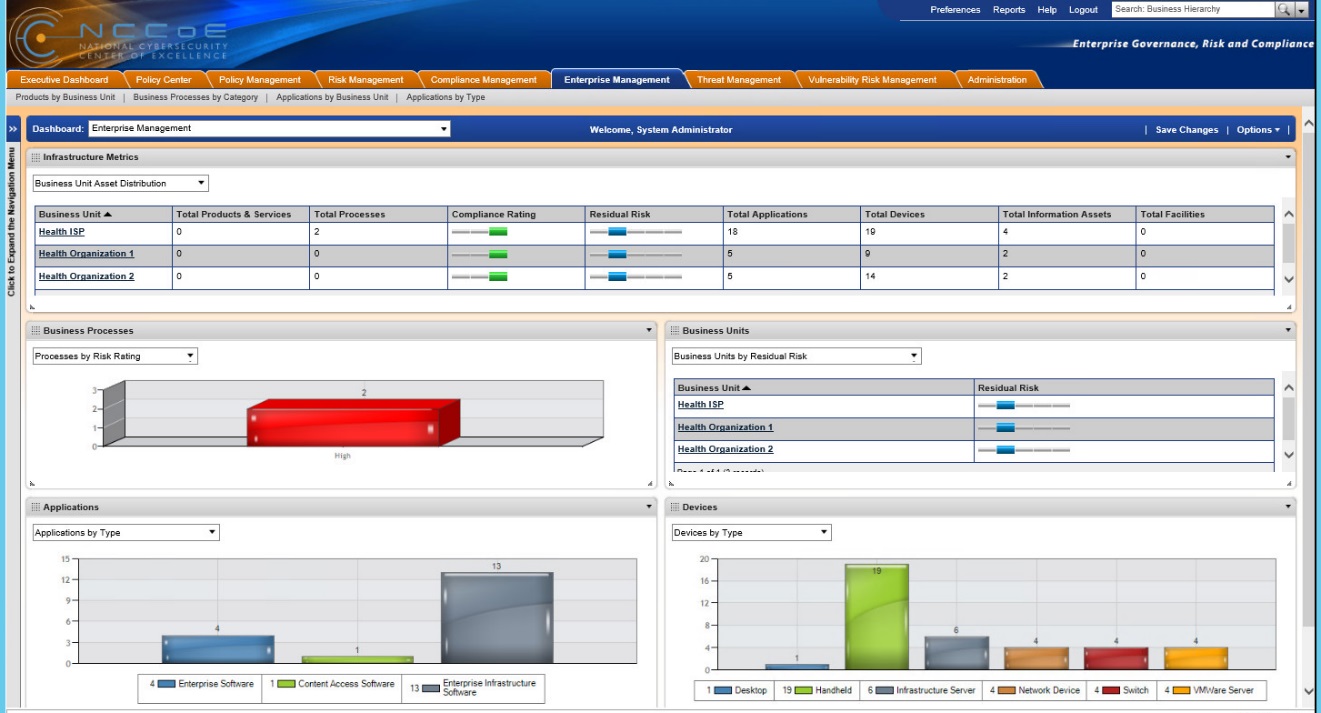Viewport: 1321px width, 713px height.
Task: Click Logout
Action: (x=1083, y=10)
